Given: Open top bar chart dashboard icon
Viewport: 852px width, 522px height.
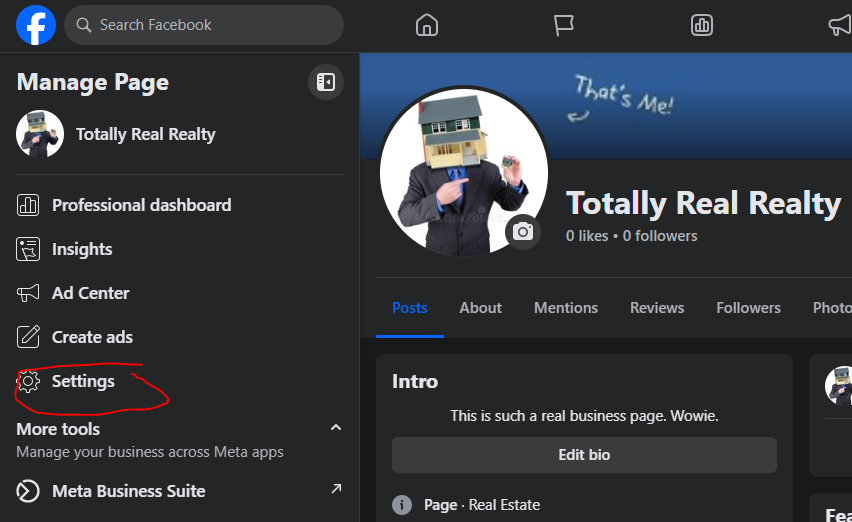Looking at the screenshot, I should (701, 25).
